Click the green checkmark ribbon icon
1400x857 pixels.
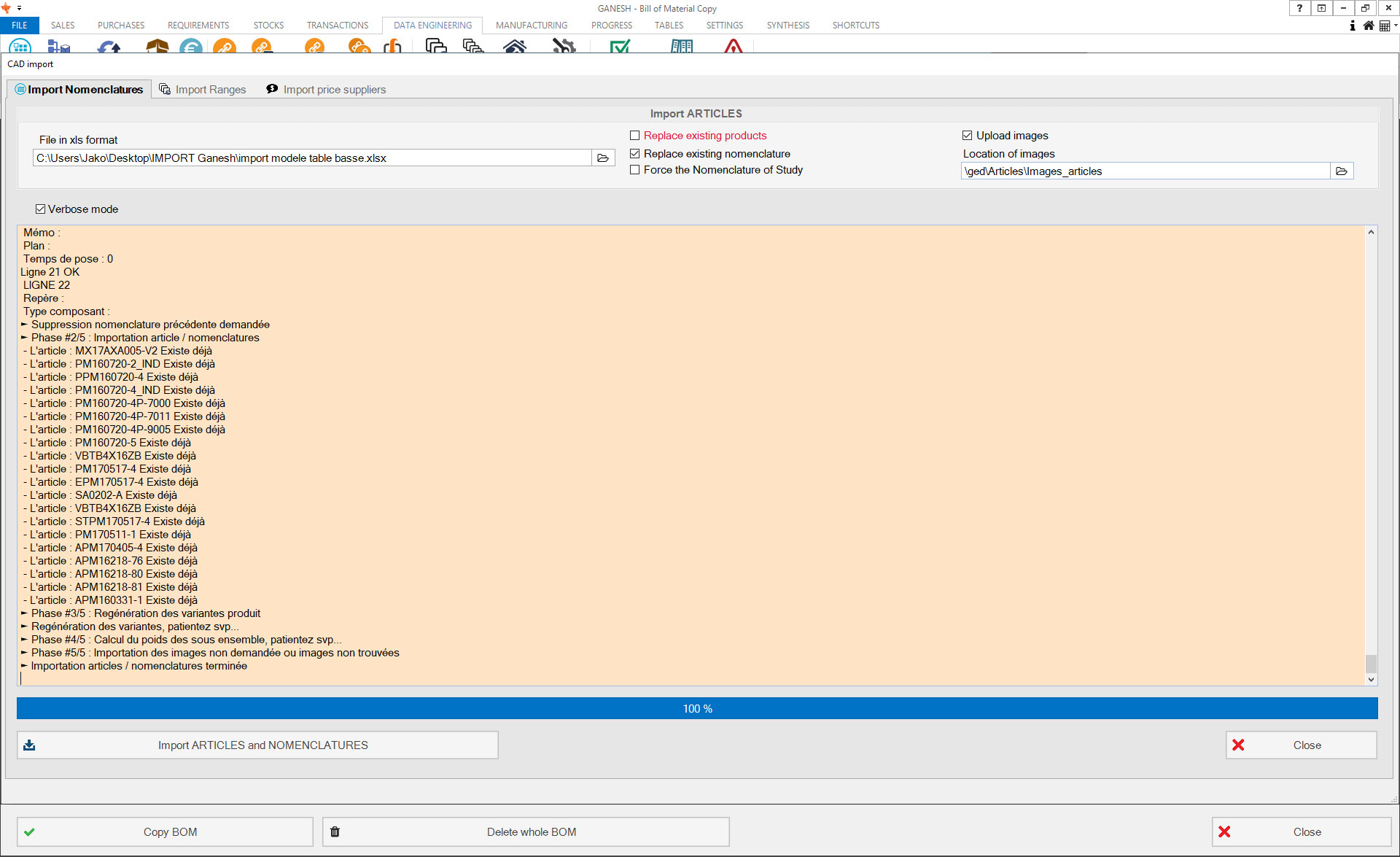620,47
